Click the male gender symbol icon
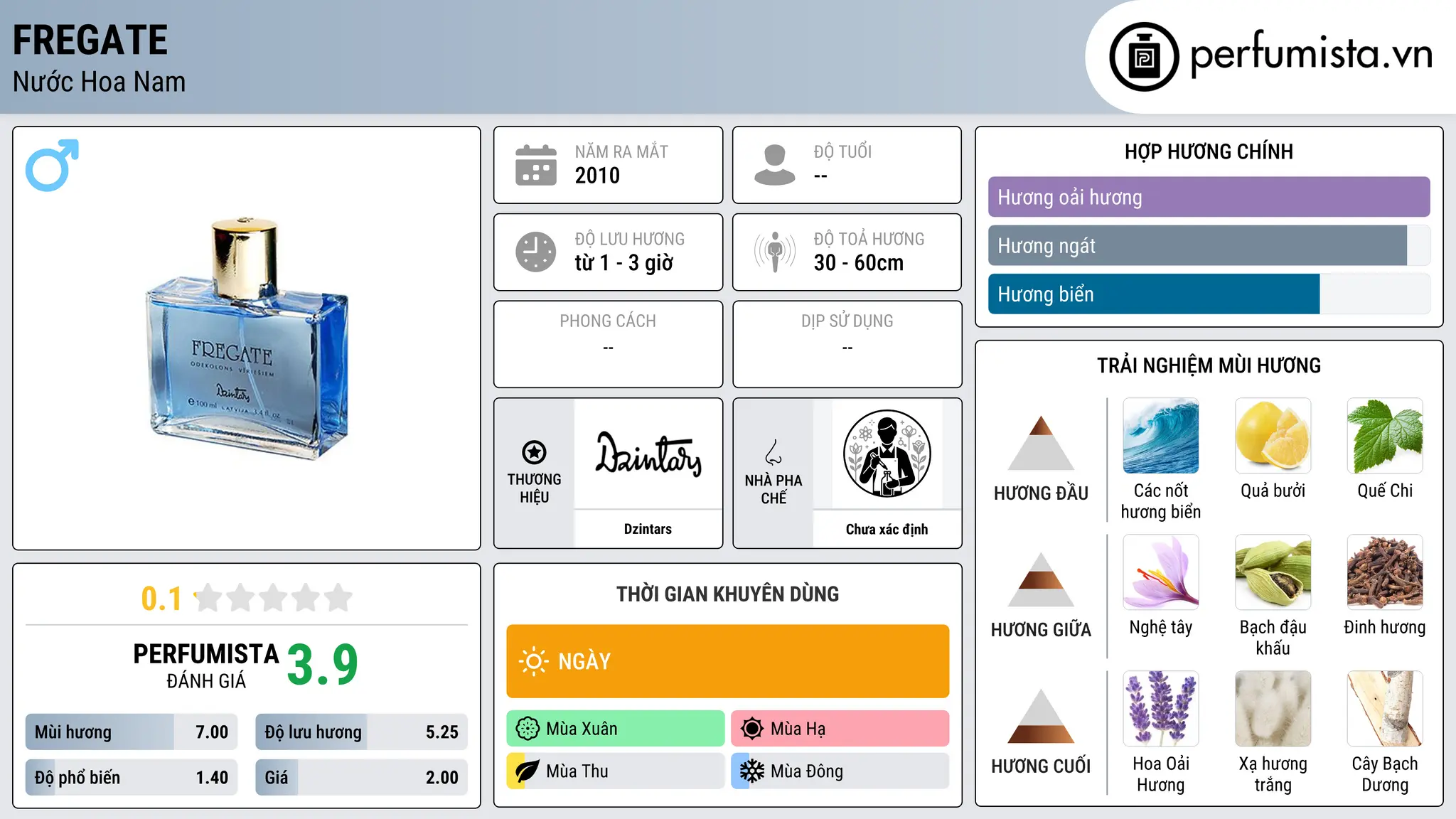Viewport: 1456px width, 819px height. [x=52, y=165]
